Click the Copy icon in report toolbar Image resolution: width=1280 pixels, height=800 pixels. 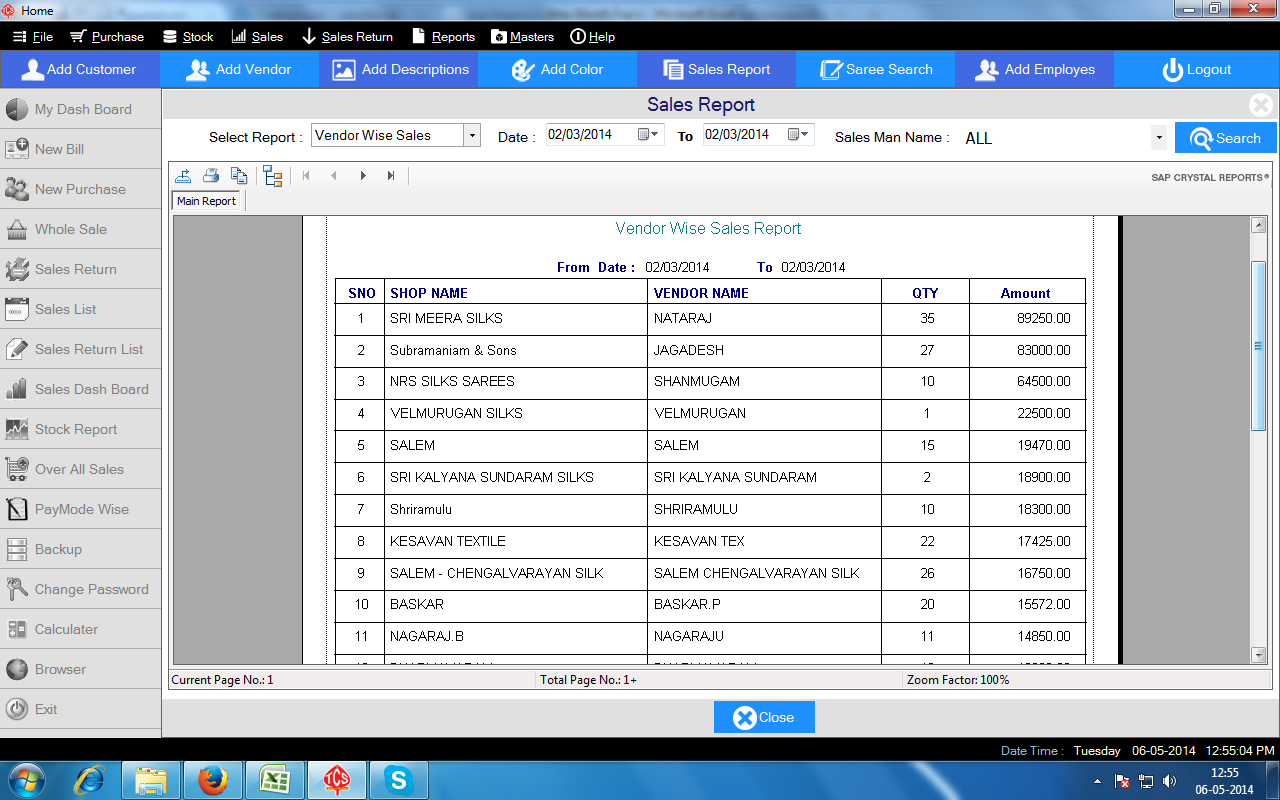click(239, 176)
